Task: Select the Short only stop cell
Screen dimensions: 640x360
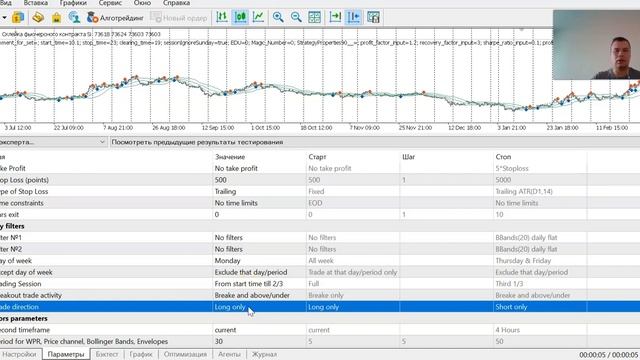Action: click(540, 307)
